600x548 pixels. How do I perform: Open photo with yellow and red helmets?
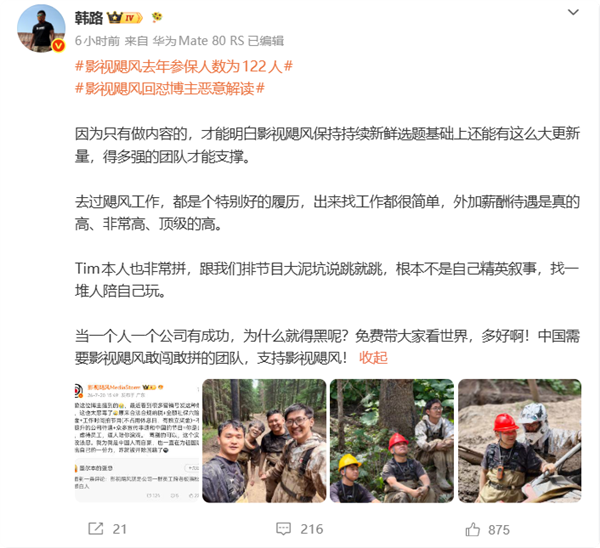point(392,440)
